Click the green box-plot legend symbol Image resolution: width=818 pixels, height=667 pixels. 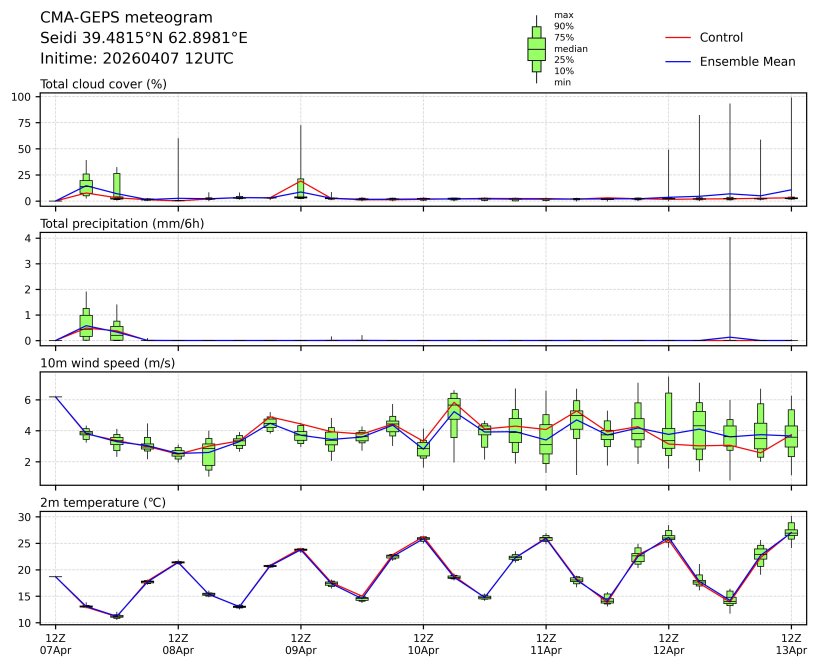536,49
